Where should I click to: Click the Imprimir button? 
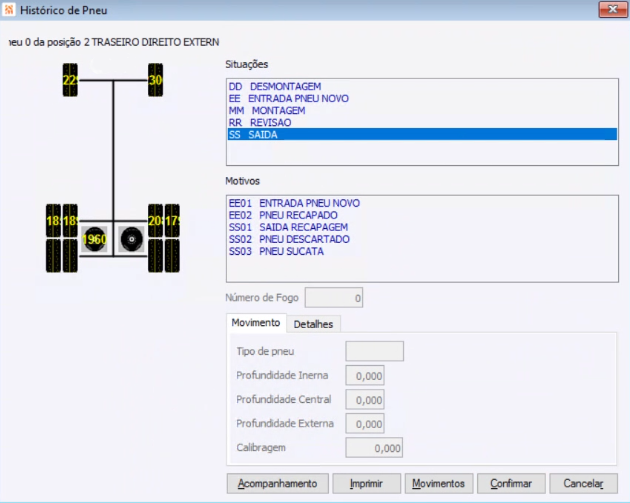[x=366, y=483]
